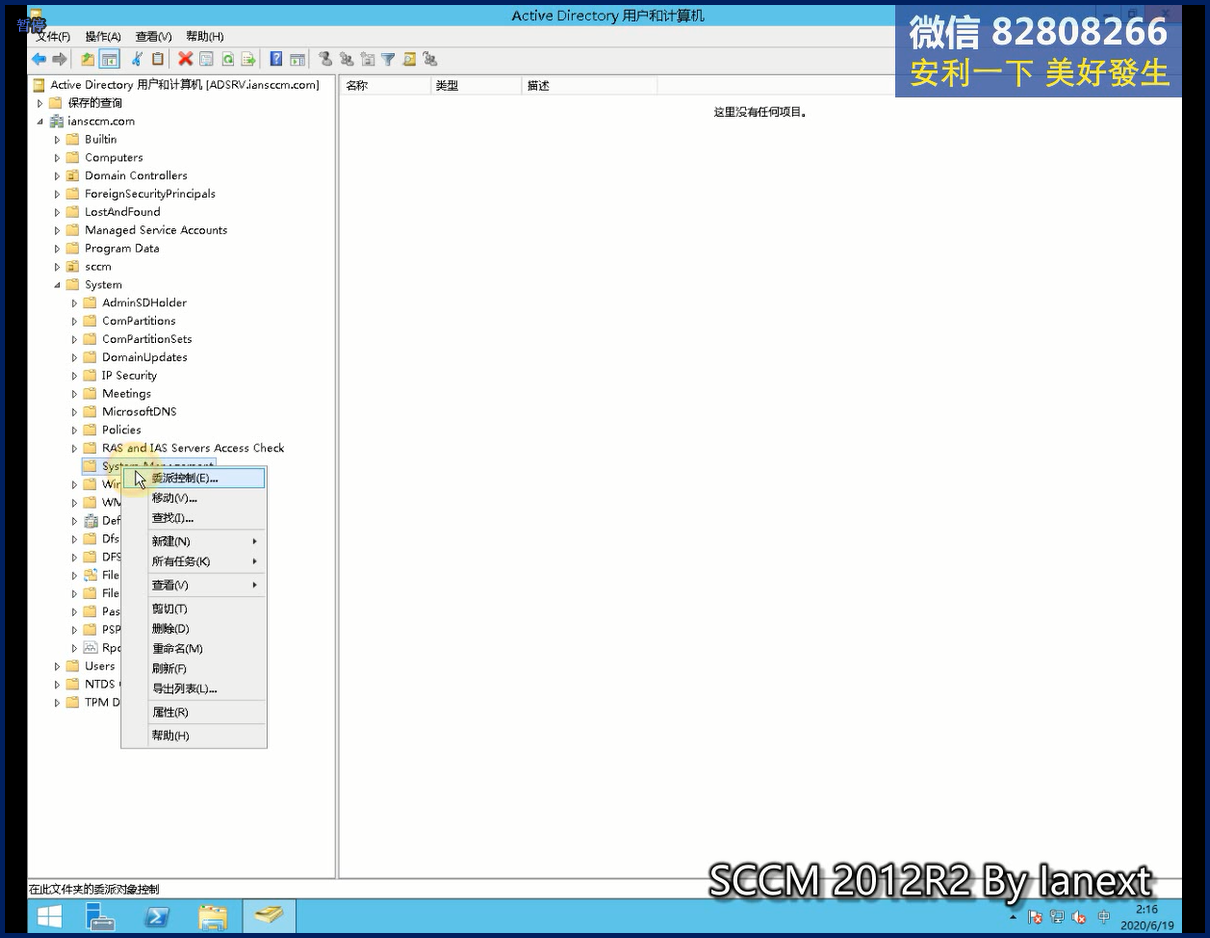Click the Export list toolbar icon

(248, 60)
